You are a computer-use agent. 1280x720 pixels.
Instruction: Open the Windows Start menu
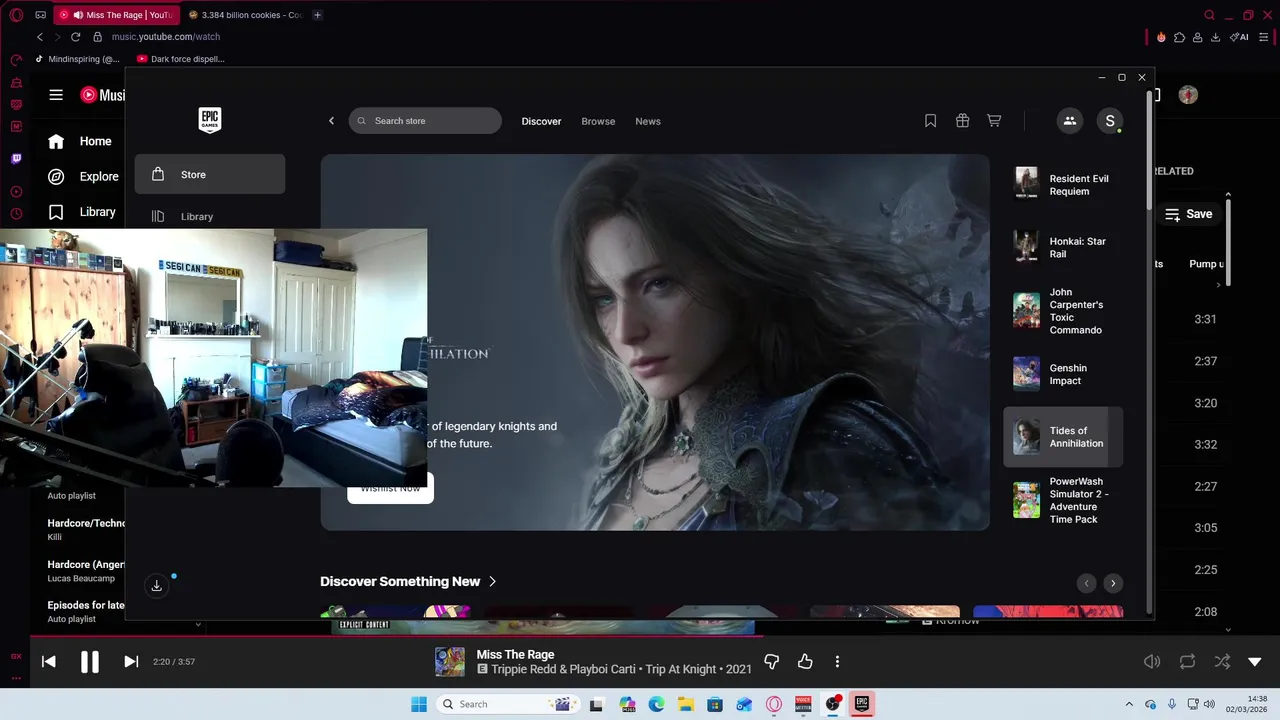[418, 704]
